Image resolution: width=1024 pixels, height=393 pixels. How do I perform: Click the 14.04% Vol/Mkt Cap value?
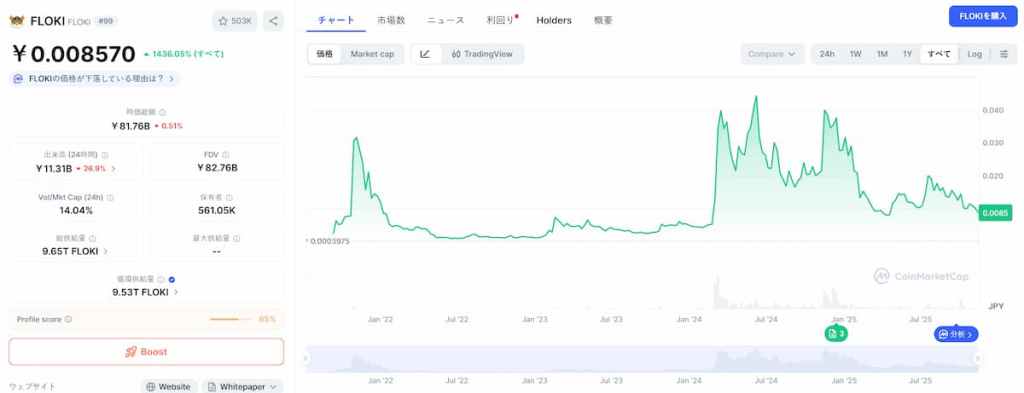pos(76,210)
